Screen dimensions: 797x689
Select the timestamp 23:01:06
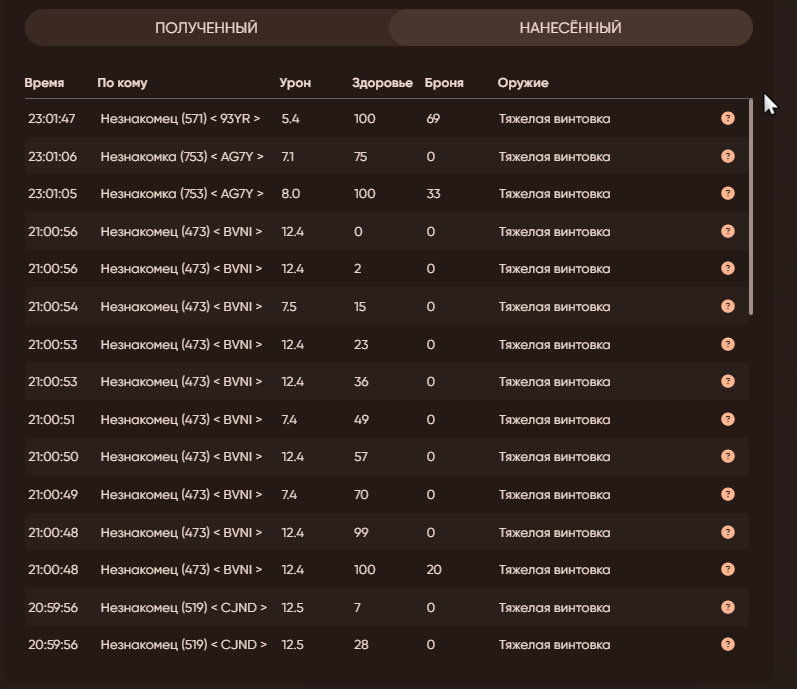(x=52, y=156)
